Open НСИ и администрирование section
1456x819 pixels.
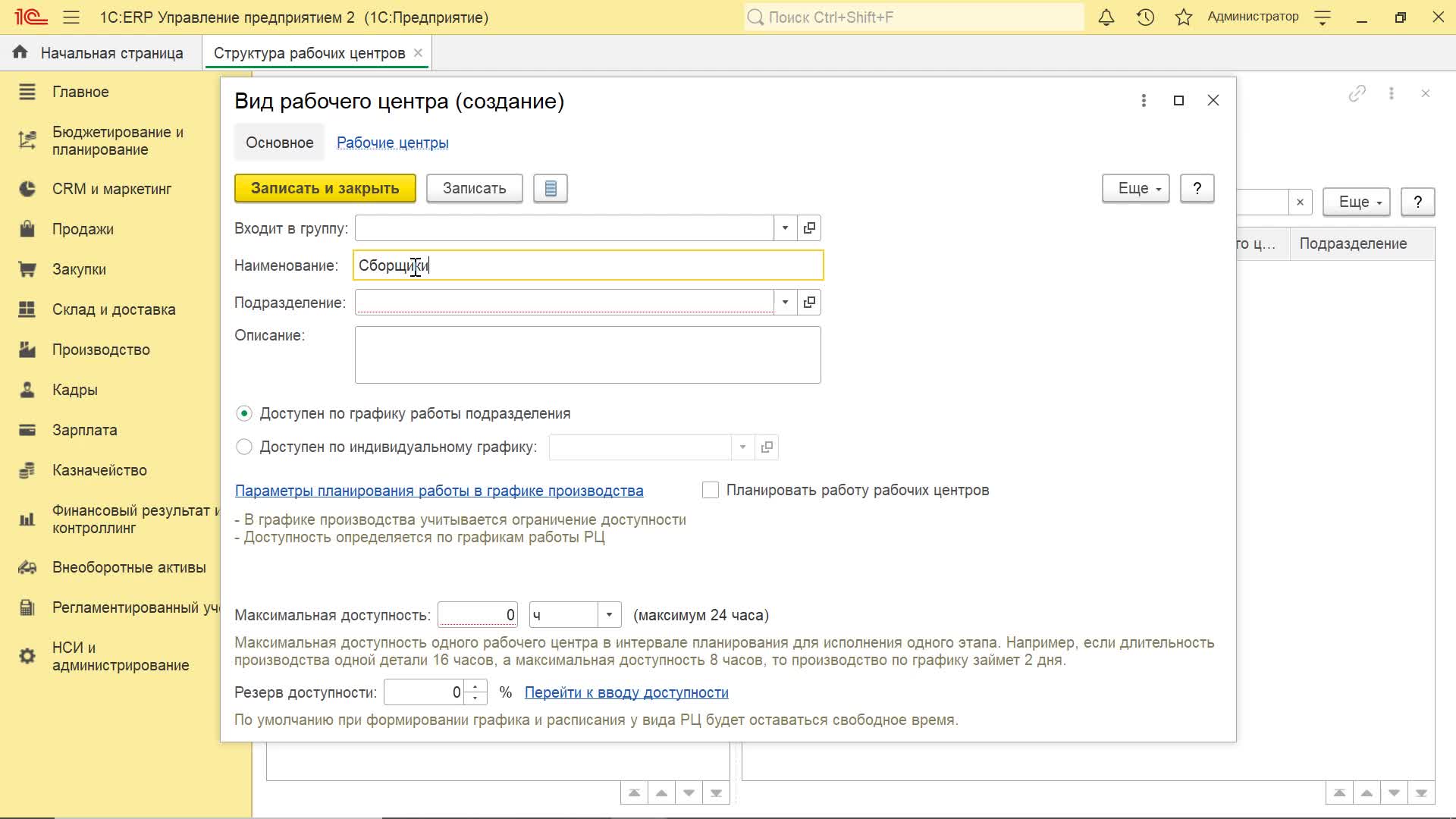(x=121, y=657)
